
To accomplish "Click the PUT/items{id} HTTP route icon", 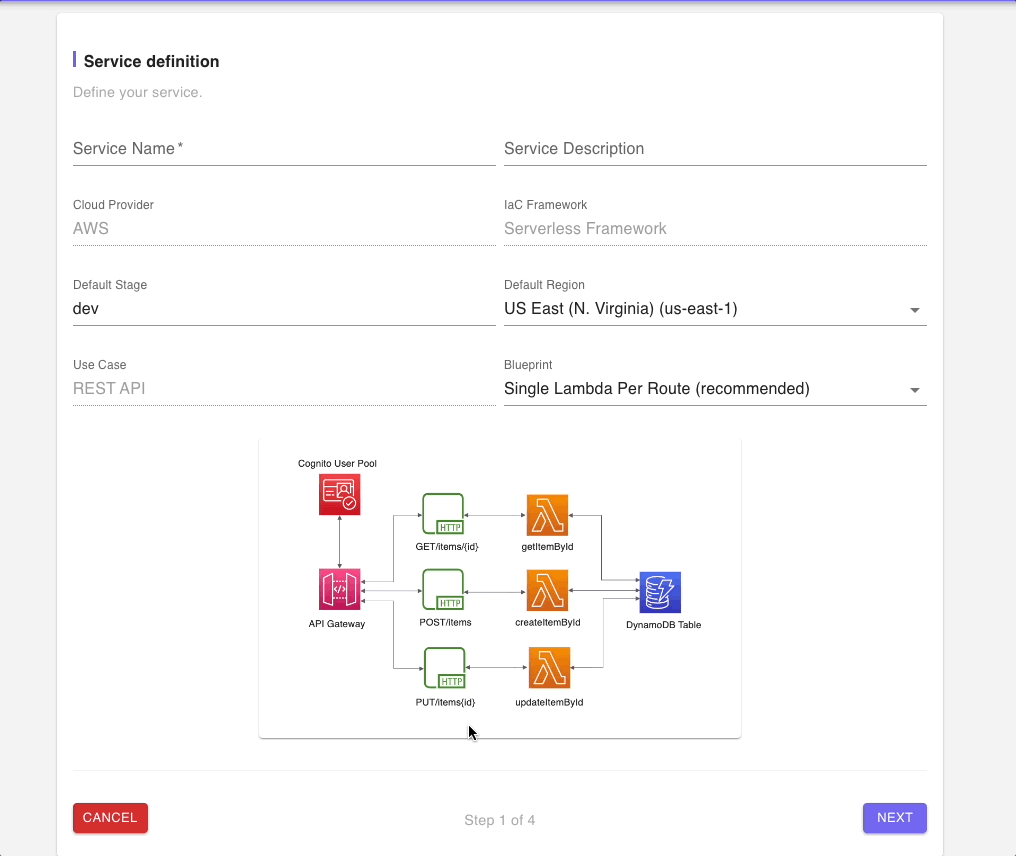I will (444, 668).
